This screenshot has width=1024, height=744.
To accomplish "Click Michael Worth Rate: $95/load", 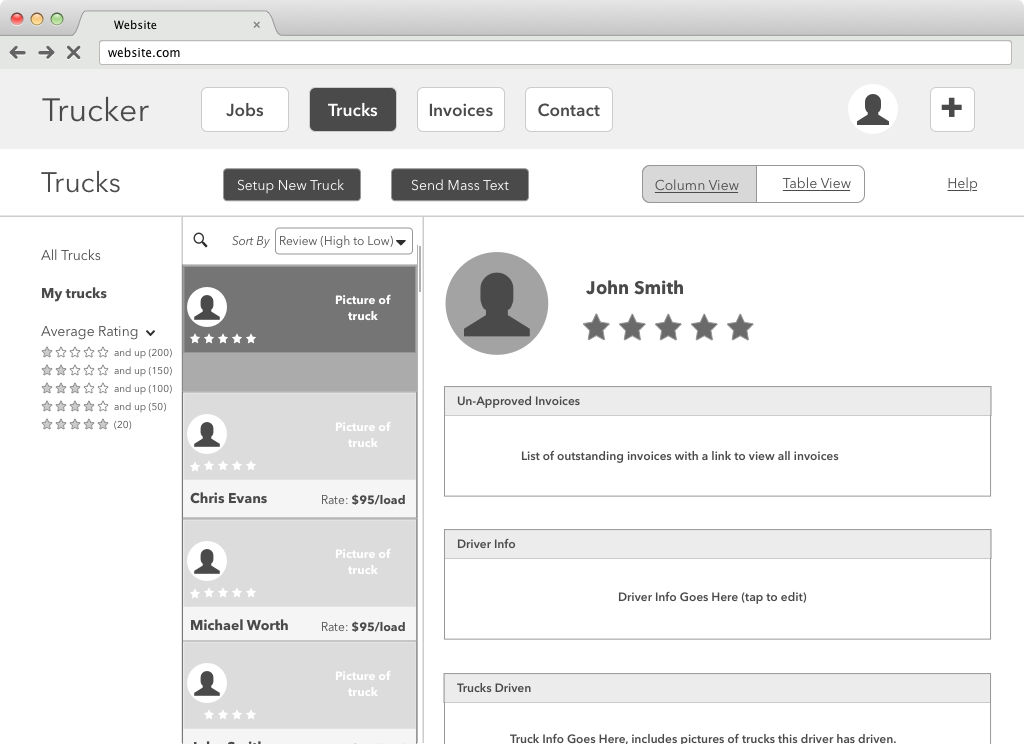I will pyautogui.click(x=363, y=626).
